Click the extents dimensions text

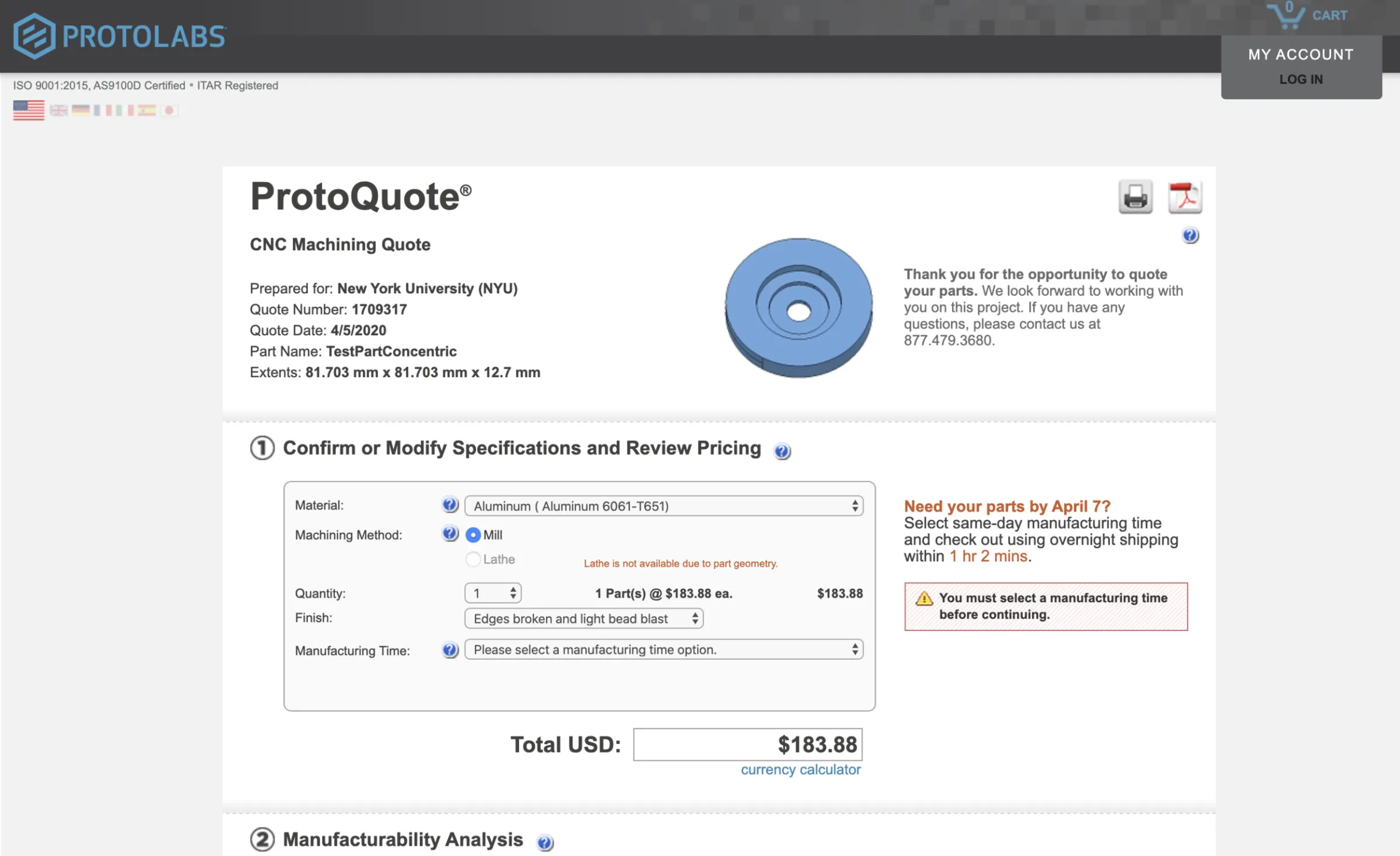coord(423,373)
